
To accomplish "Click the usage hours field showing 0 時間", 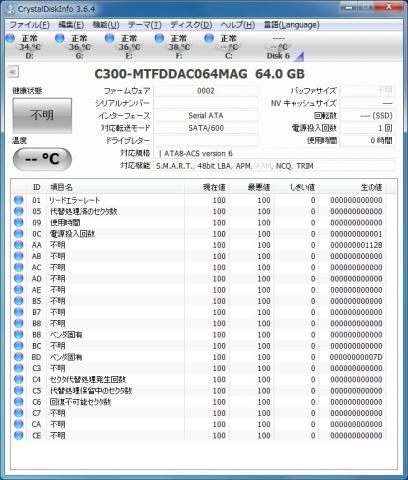I will click(367, 140).
